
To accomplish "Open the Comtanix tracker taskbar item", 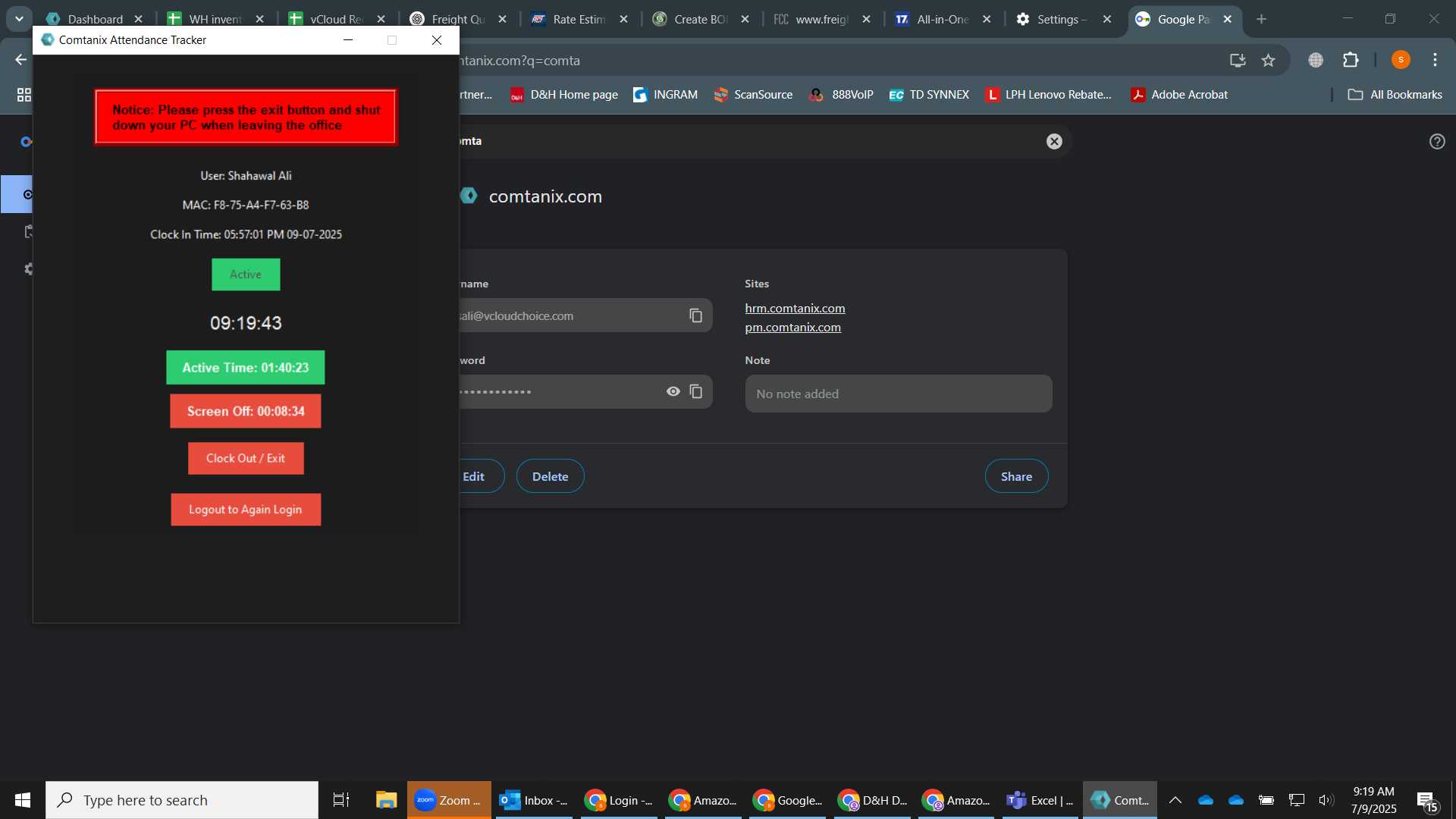I will click(x=1120, y=800).
